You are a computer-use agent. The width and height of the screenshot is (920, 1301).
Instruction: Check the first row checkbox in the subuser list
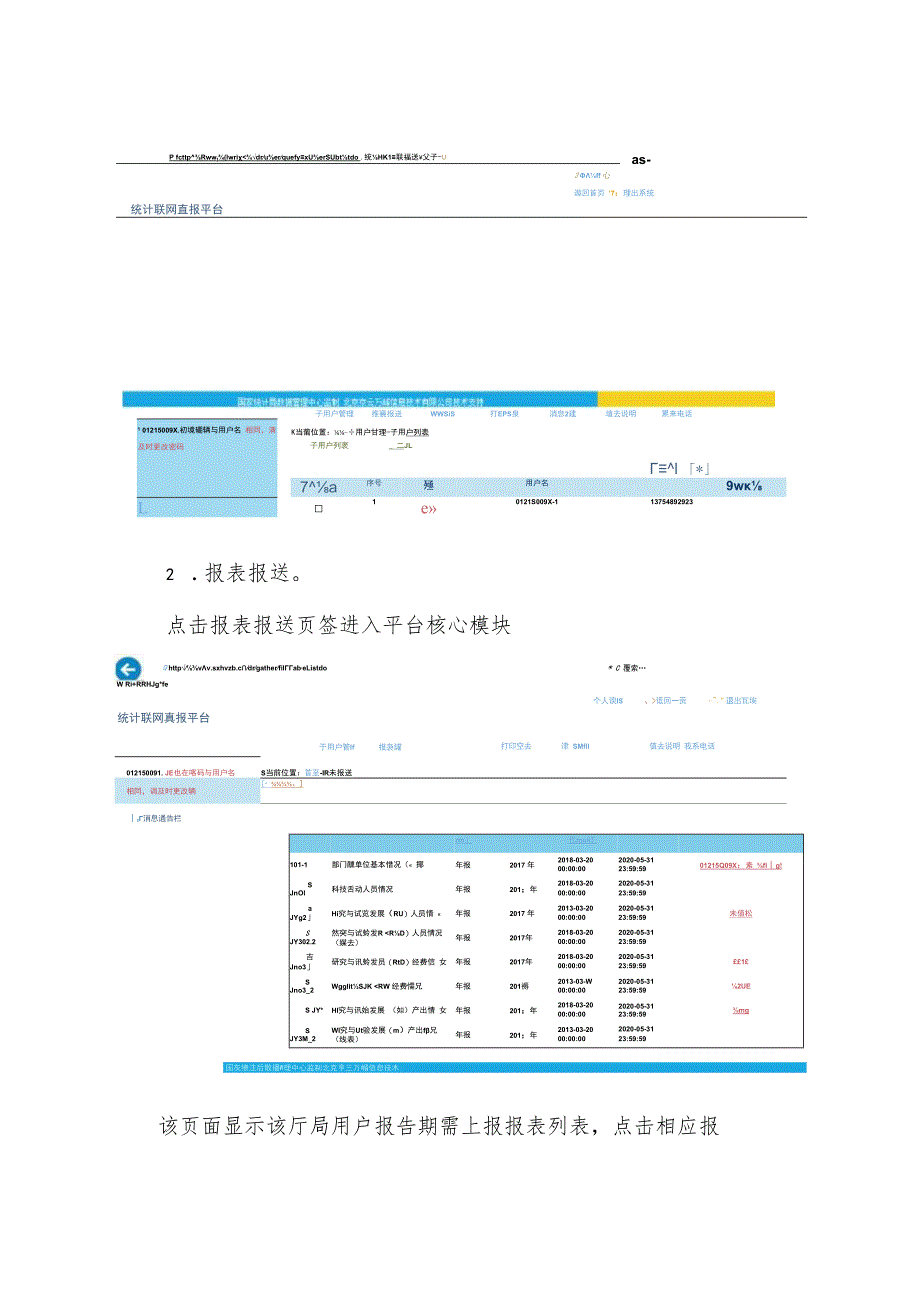317,507
